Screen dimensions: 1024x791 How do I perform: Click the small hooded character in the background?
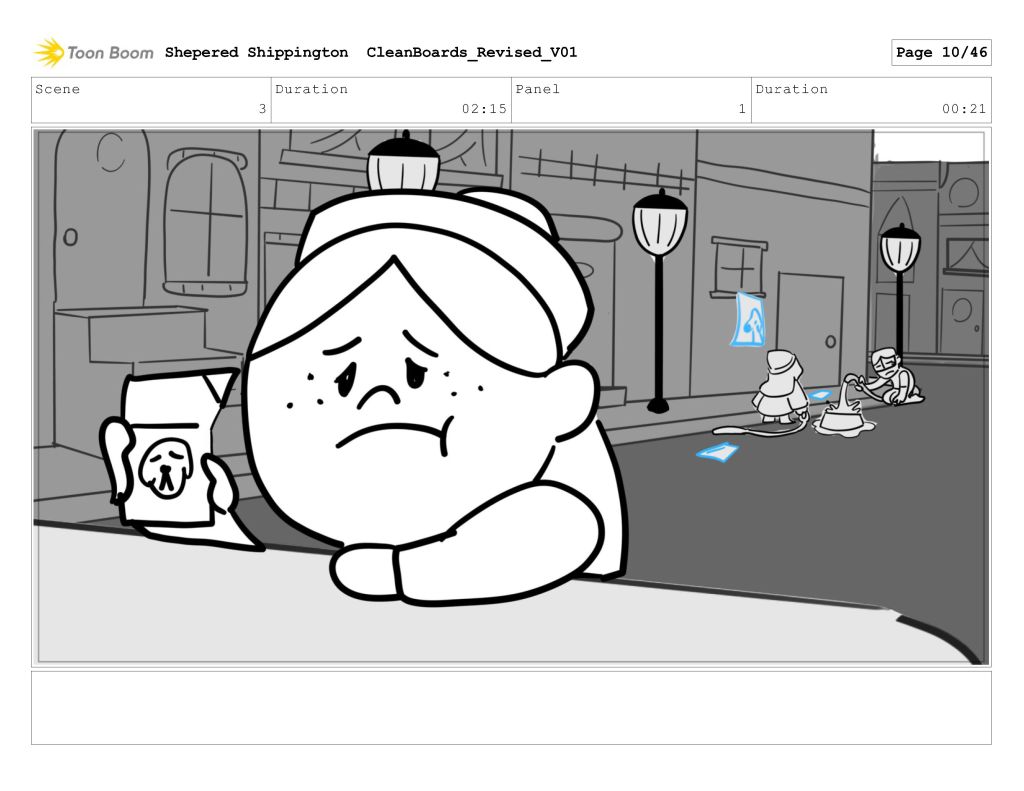[x=779, y=385]
